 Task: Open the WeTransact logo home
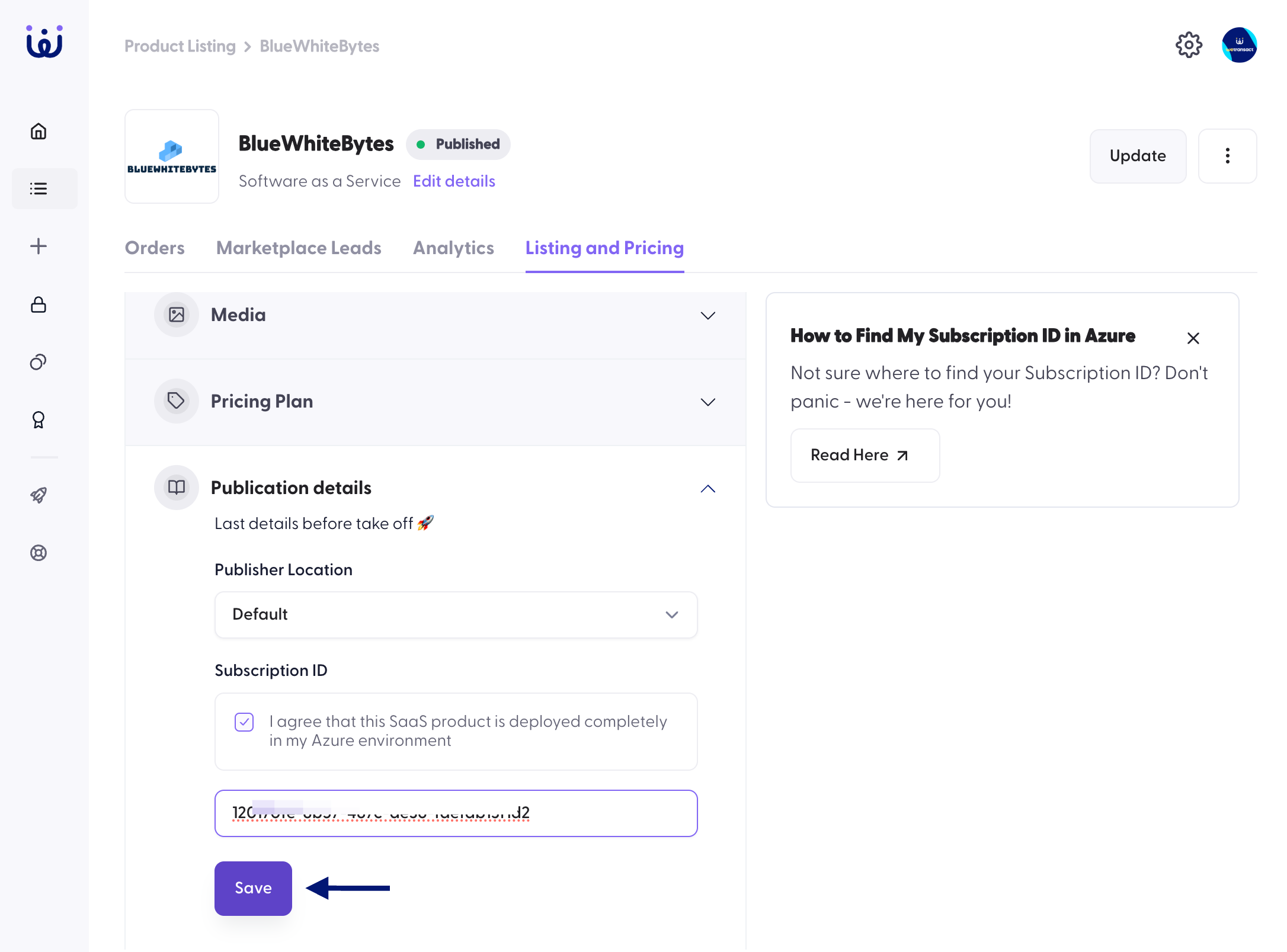click(44, 42)
